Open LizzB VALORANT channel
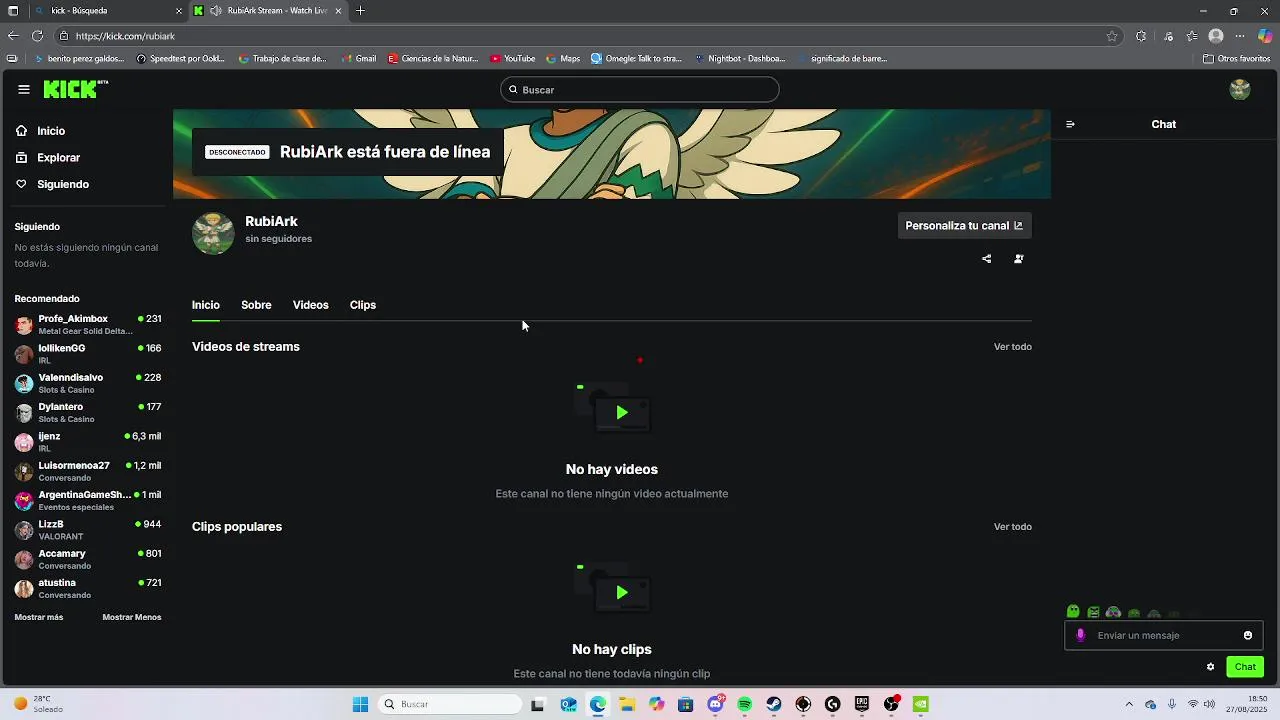 click(88, 530)
